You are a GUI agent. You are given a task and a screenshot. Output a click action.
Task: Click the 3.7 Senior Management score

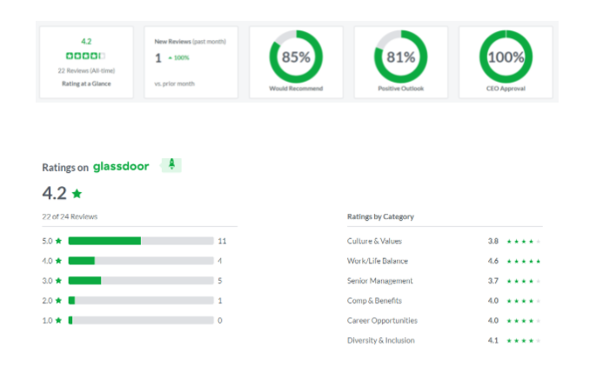point(493,281)
